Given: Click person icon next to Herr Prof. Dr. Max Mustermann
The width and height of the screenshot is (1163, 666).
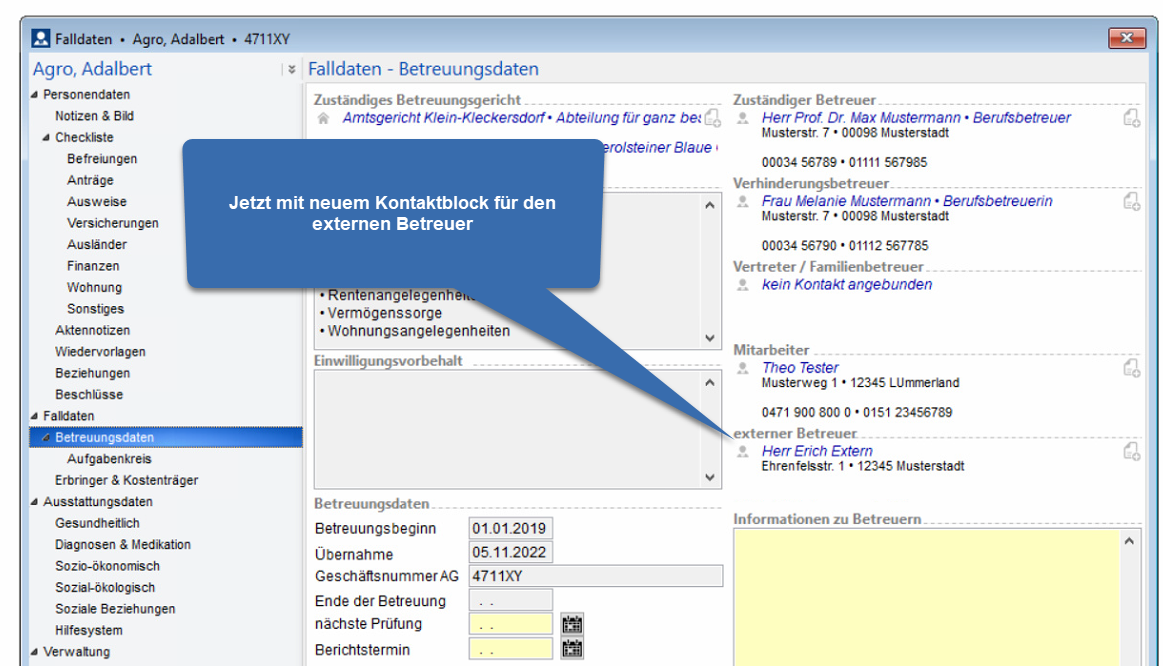Looking at the screenshot, I should tap(742, 119).
